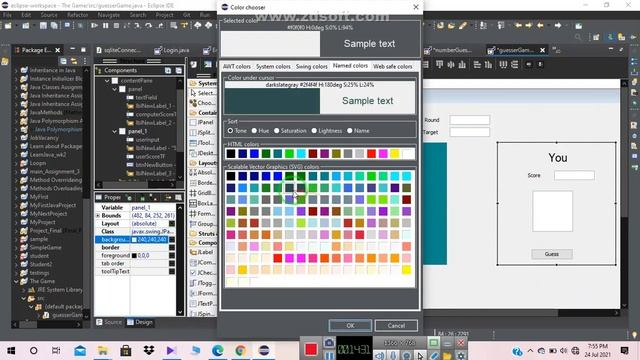Collapse the panel_1 node in Components tree
The height and width of the screenshot is (360, 640).
(115, 131)
